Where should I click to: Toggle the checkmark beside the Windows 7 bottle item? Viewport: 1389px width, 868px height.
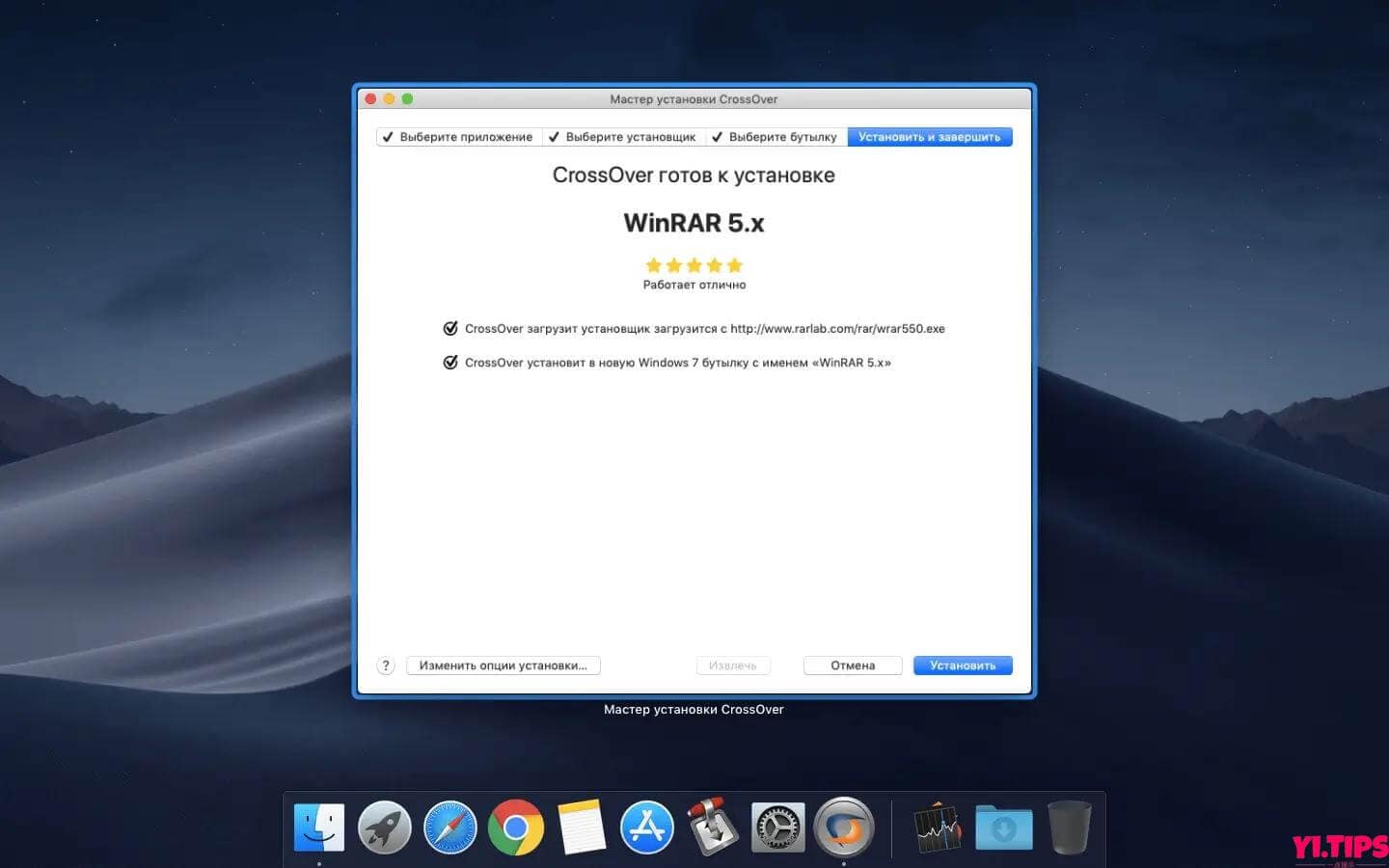pyautogui.click(x=449, y=362)
